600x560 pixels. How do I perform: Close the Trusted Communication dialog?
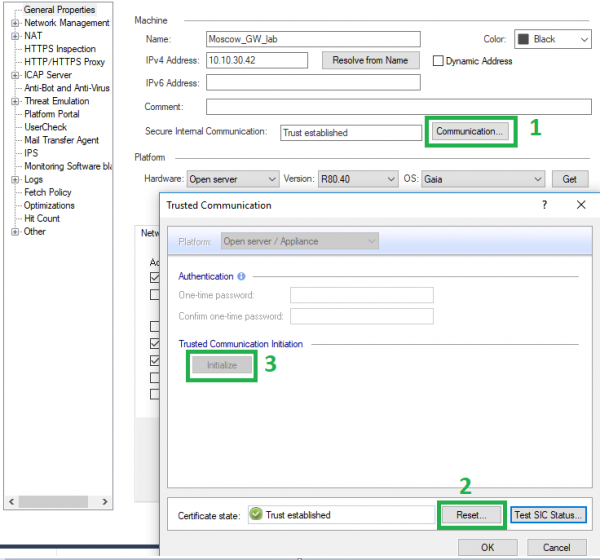click(x=580, y=204)
